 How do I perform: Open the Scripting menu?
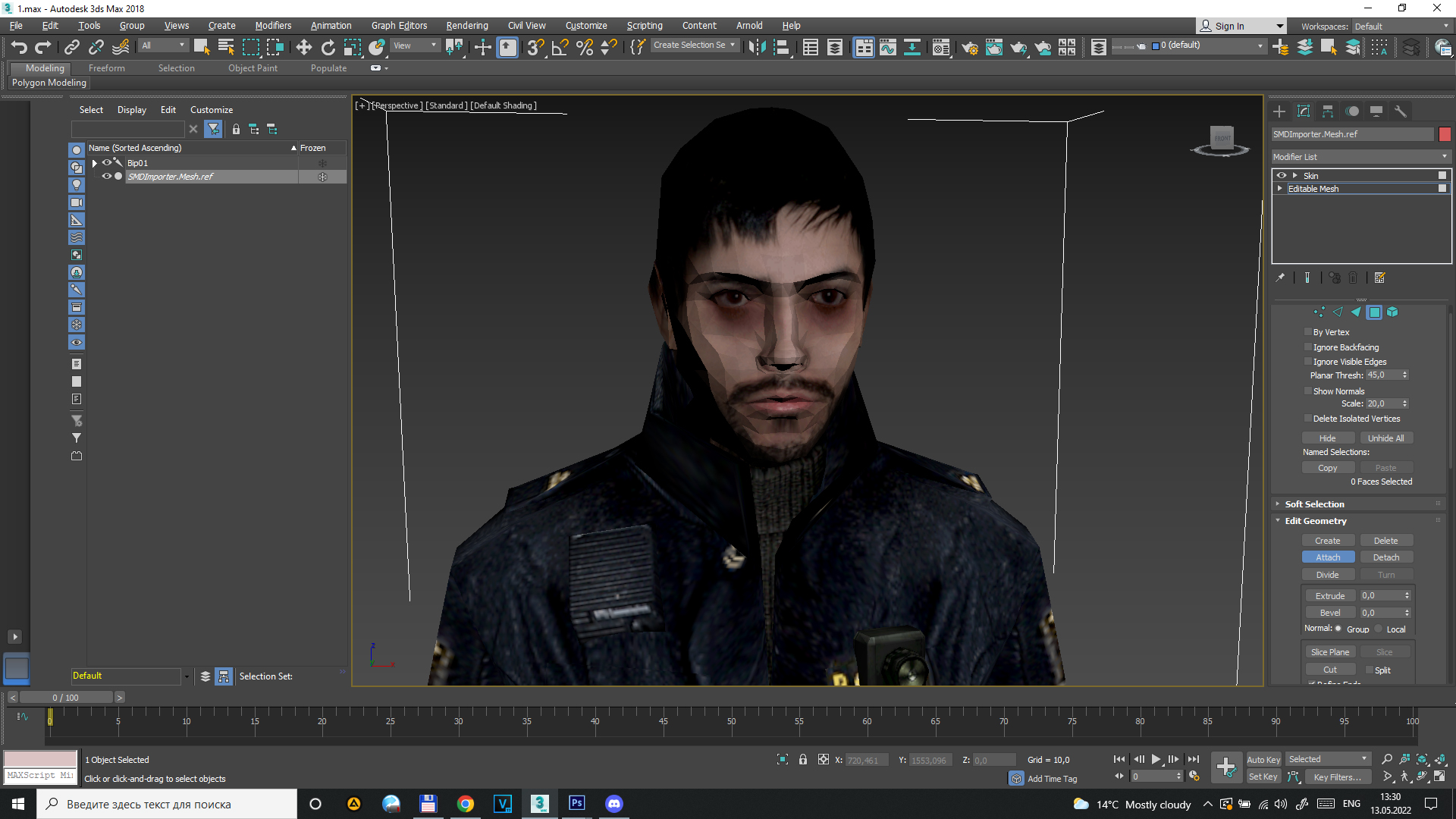[x=645, y=26]
